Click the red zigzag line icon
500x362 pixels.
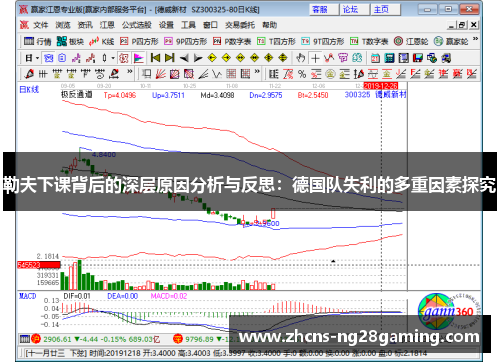(329, 58)
